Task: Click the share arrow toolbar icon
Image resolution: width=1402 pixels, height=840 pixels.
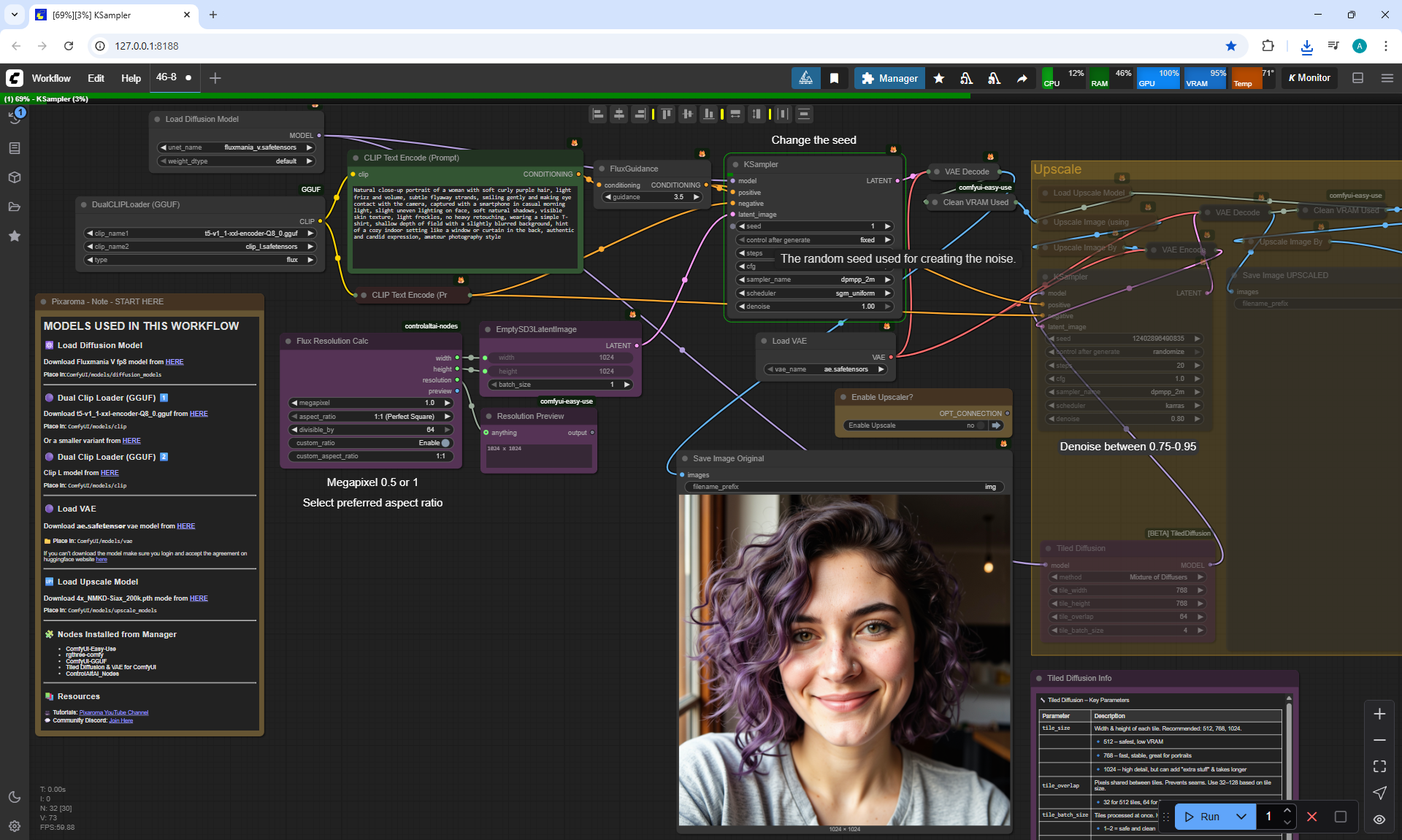Action: (x=1022, y=78)
